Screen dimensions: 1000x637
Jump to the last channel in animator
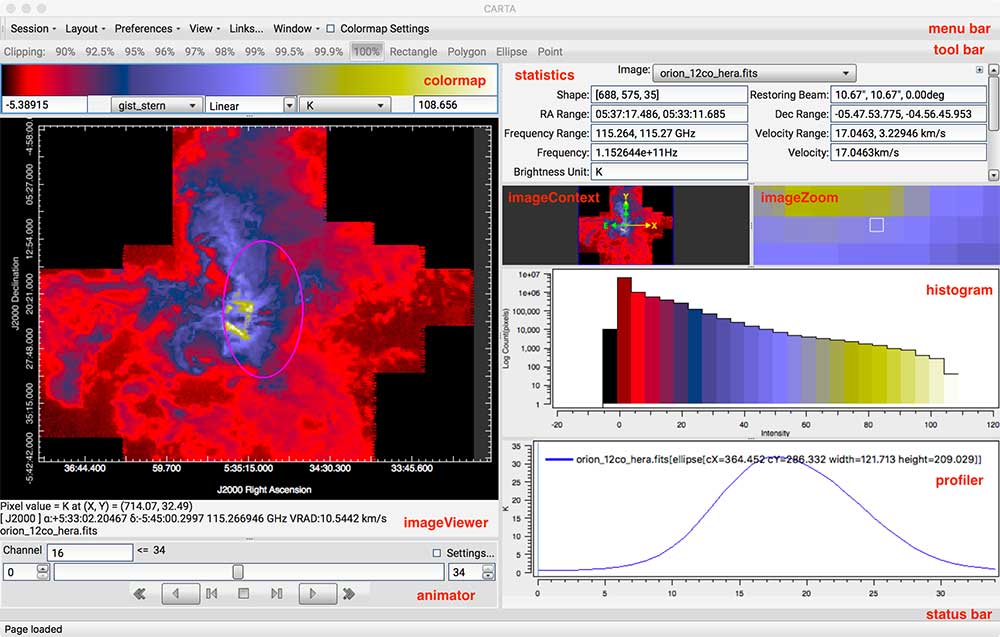[x=349, y=594]
